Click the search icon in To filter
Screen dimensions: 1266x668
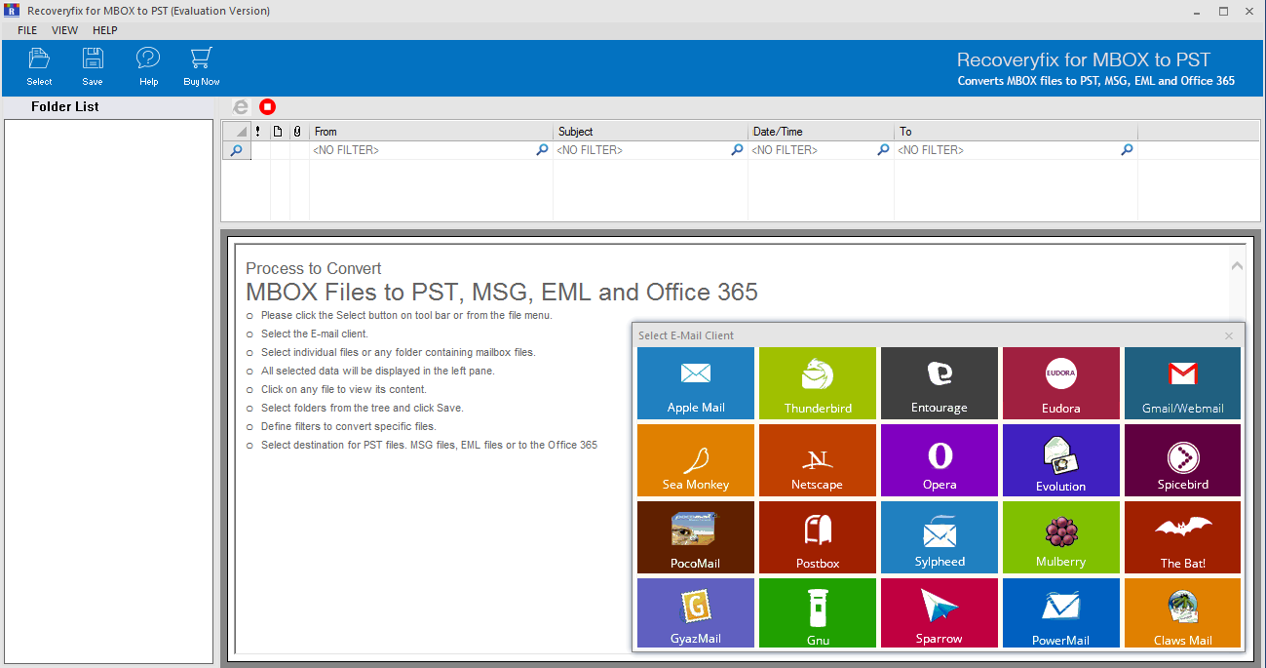click(1128, 150)
